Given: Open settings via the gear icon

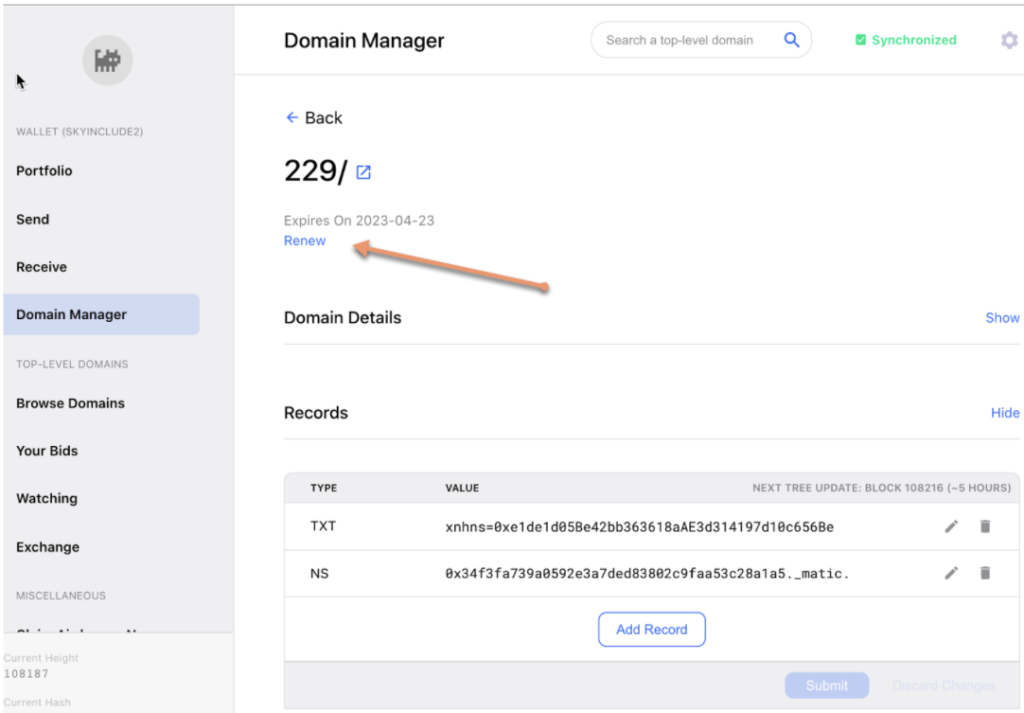Looking at the screenshot, I should [x=1009, y=40].
